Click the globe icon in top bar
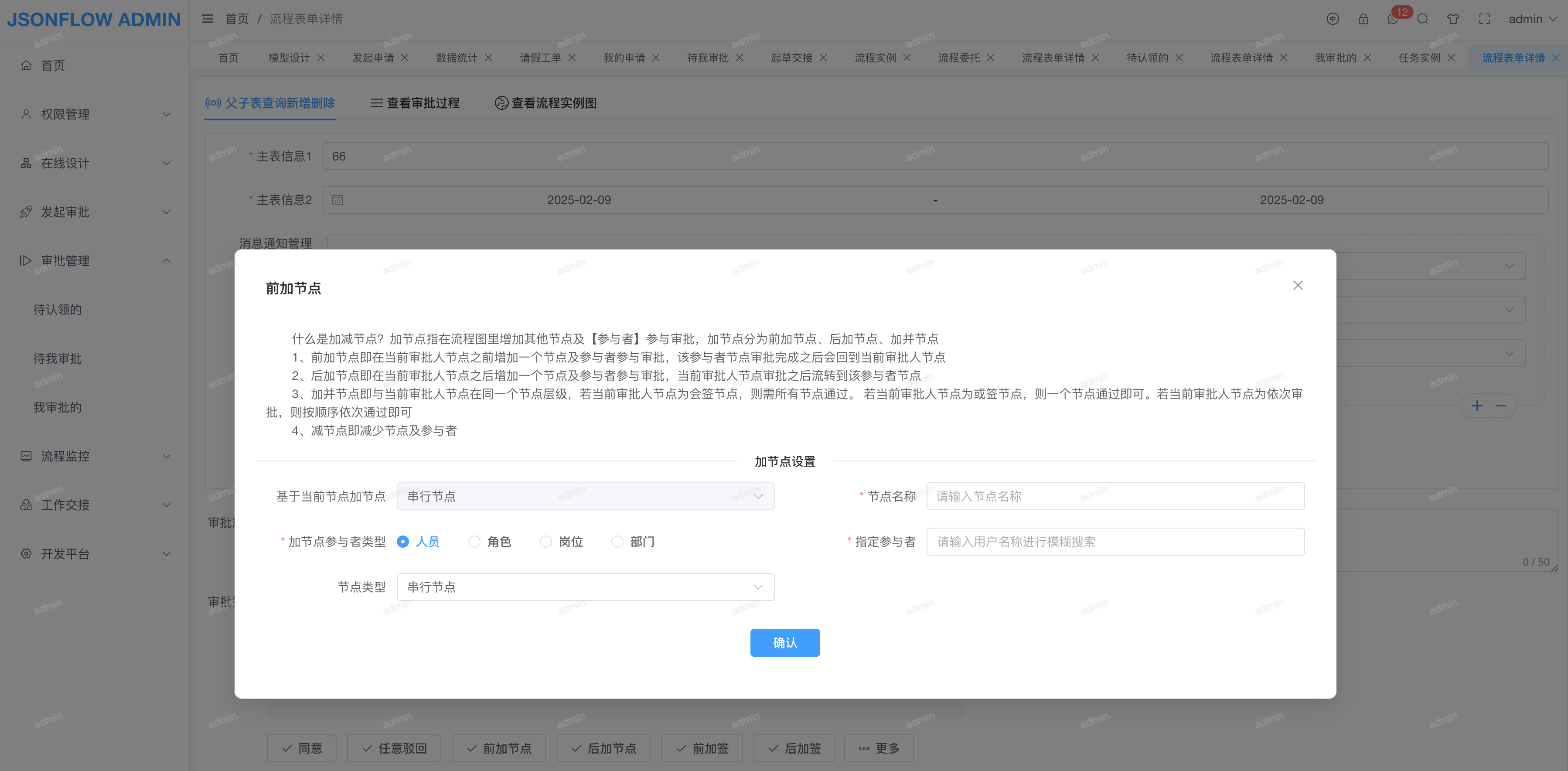The image size is (1568, 771). coord(1333,19)
